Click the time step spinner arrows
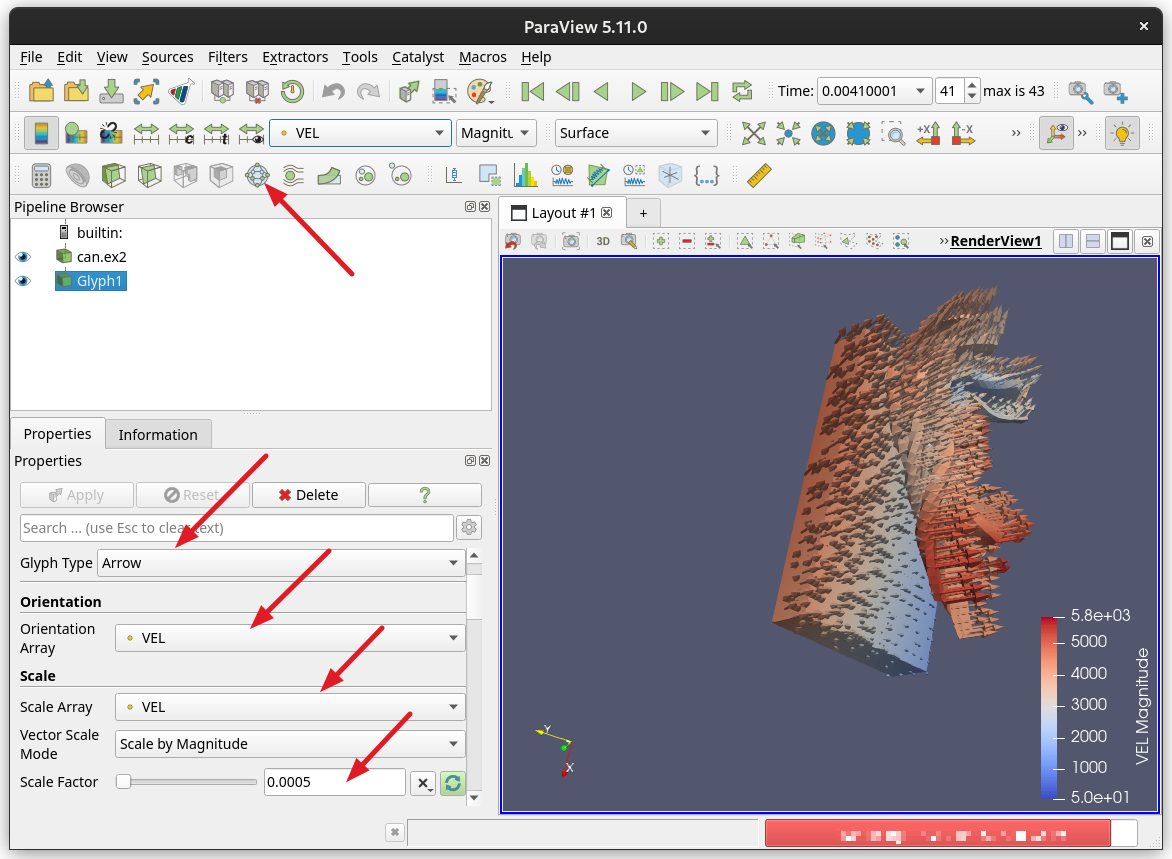Screen dimensions: 1172x859 pyautogui.click(x=972, y=91)
